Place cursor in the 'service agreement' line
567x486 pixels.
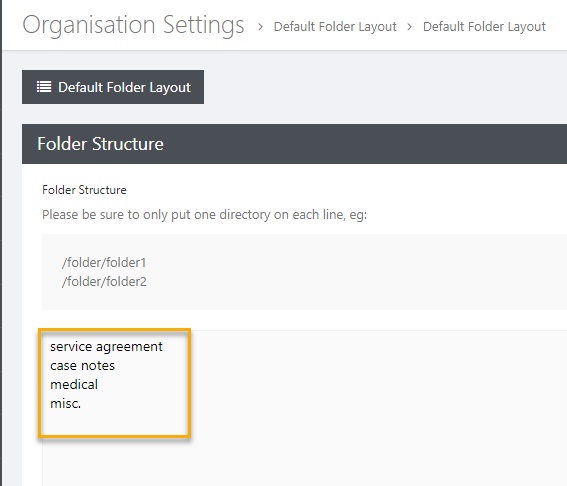[106, 346]
